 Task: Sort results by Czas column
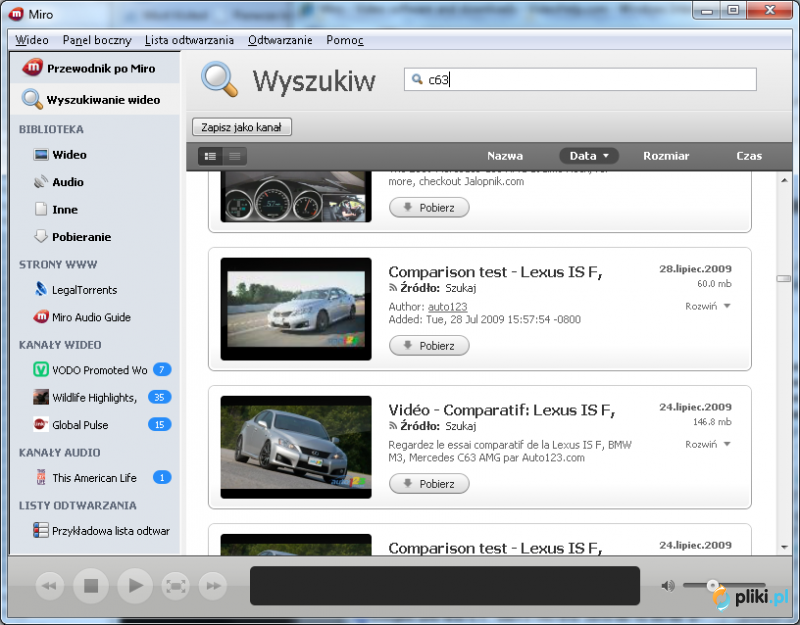click(x=748, y=156)
